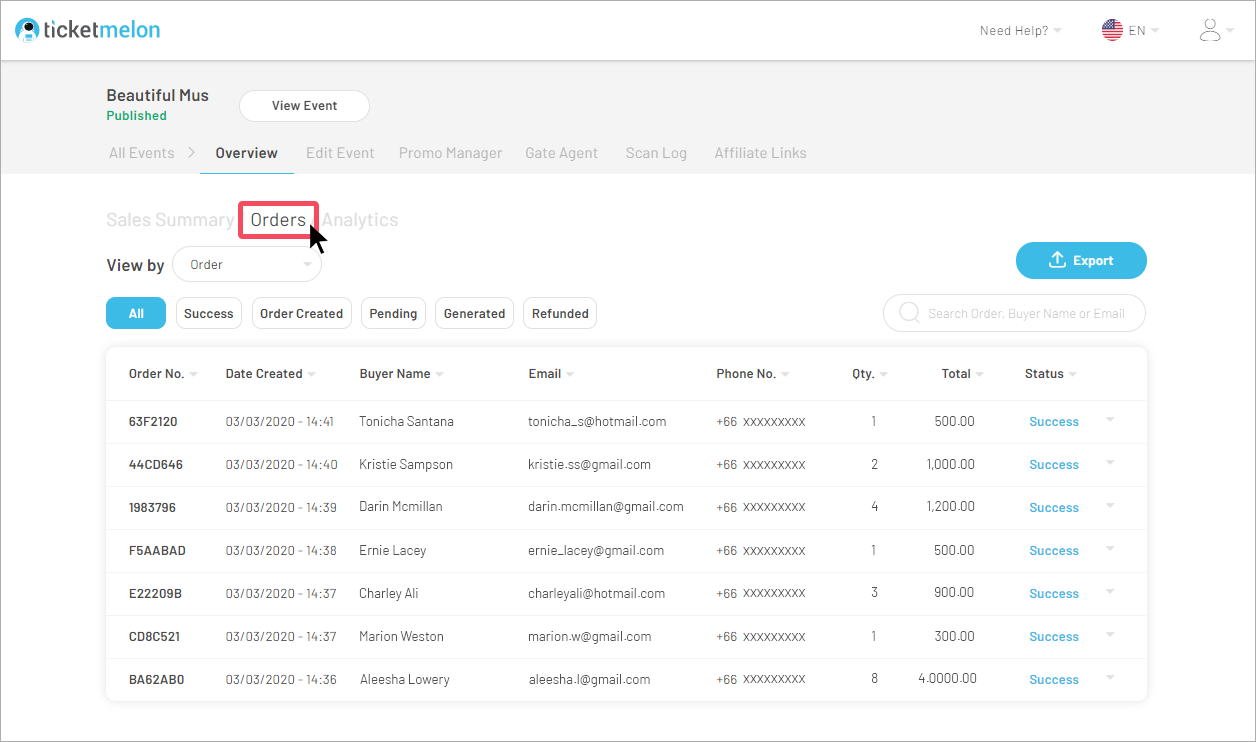Switch to the Sales Summary tab
1256x742 pixels.
pos(170,220)
